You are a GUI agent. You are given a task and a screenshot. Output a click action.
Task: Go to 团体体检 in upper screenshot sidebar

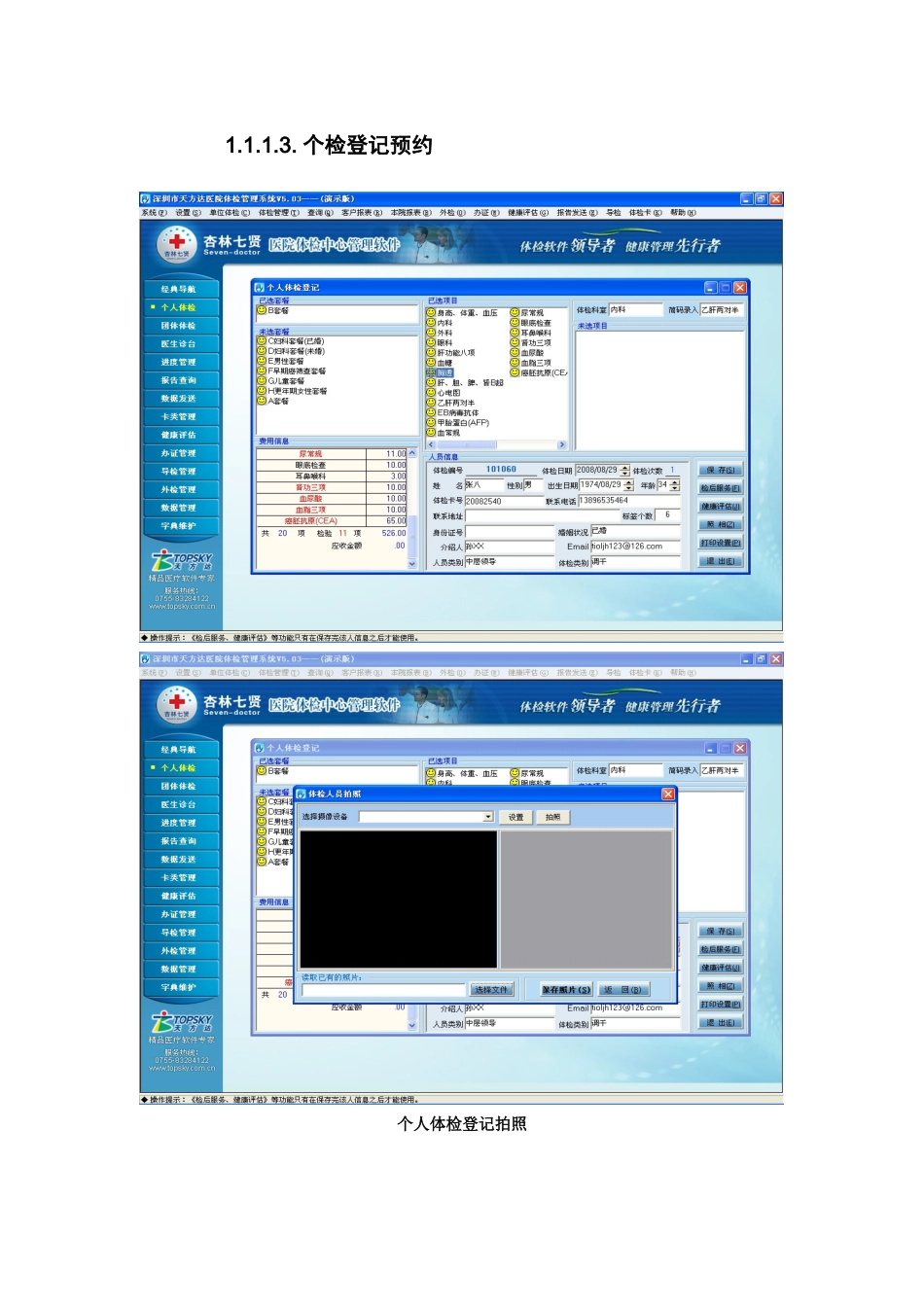[x=179, y=326]
